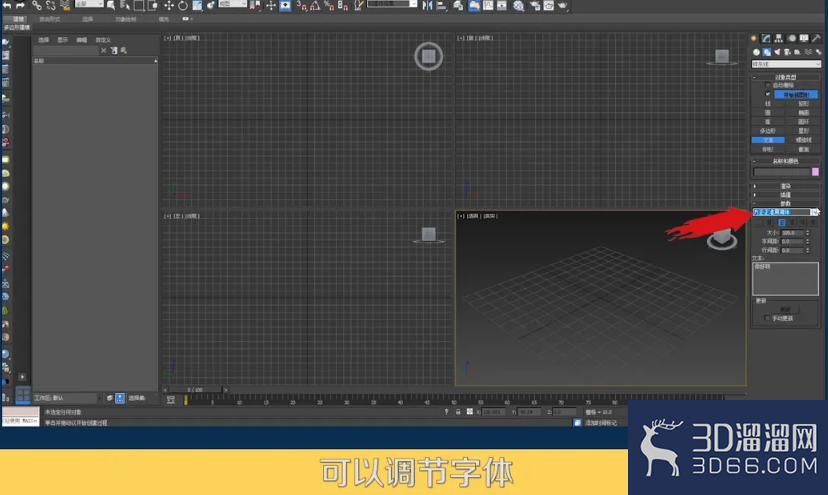Select the Lights category icon

tap(777, 52)
